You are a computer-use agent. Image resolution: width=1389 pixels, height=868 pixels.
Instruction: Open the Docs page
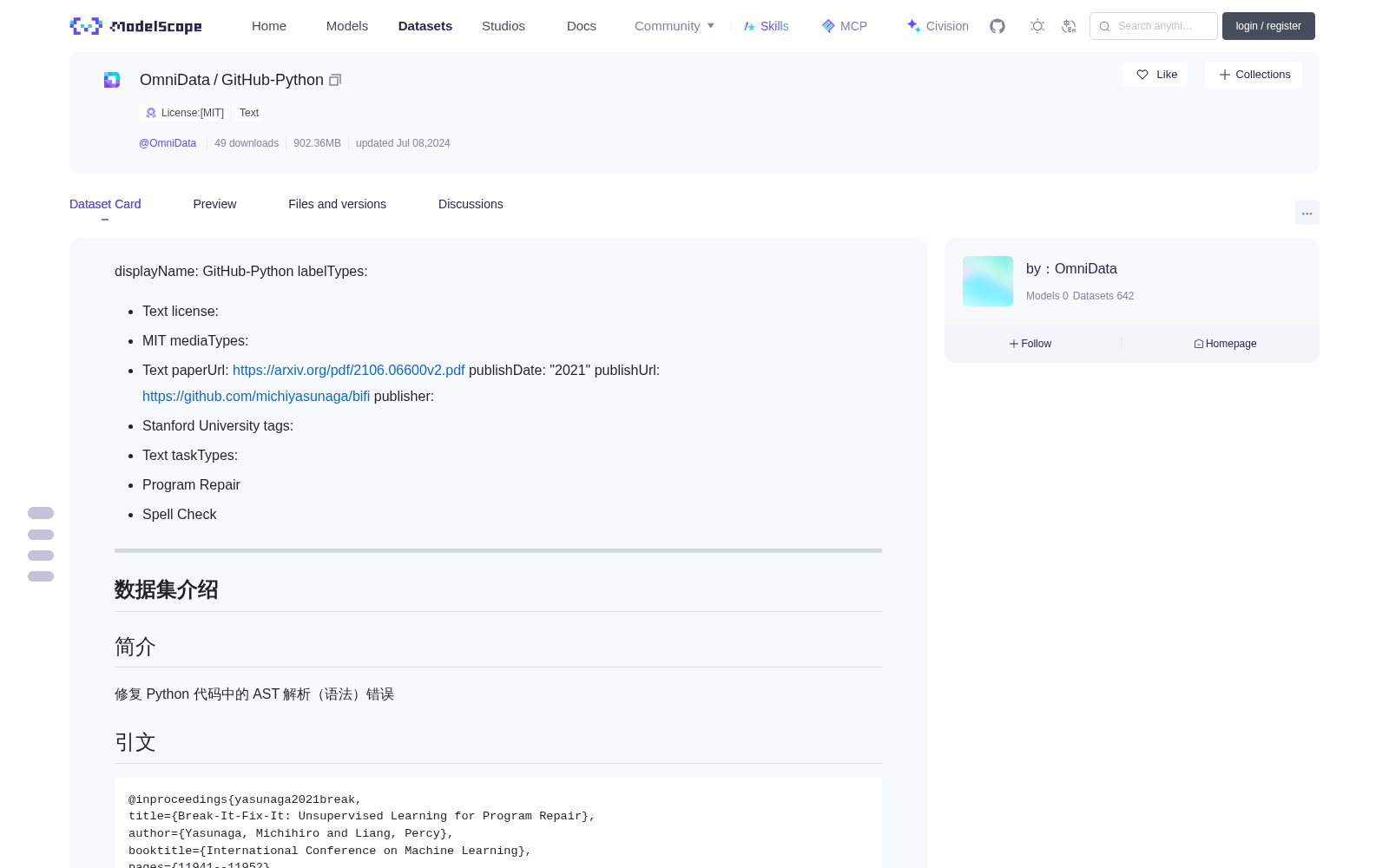pos(582,26)
